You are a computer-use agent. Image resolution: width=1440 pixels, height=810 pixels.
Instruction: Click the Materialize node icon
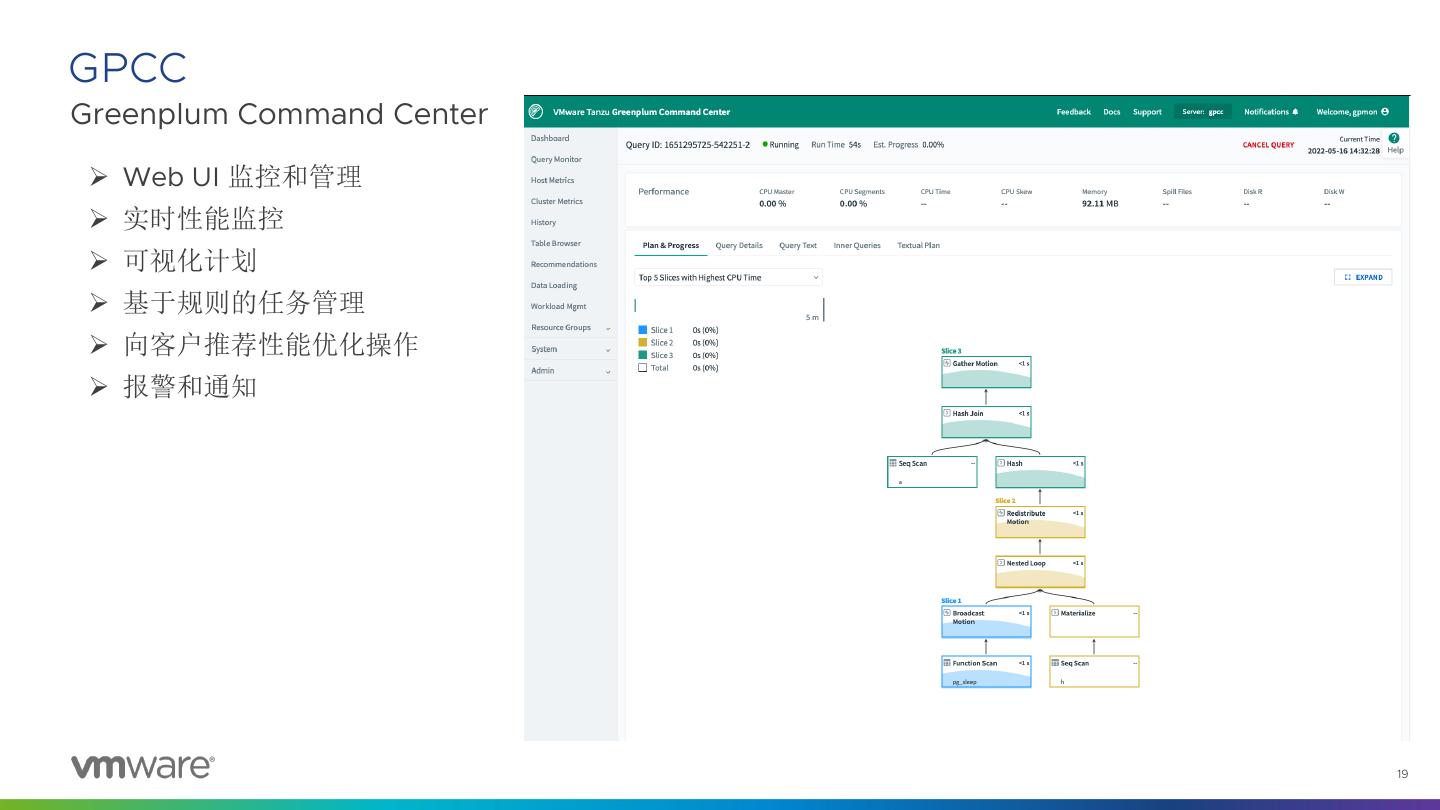click(1055, 613)
